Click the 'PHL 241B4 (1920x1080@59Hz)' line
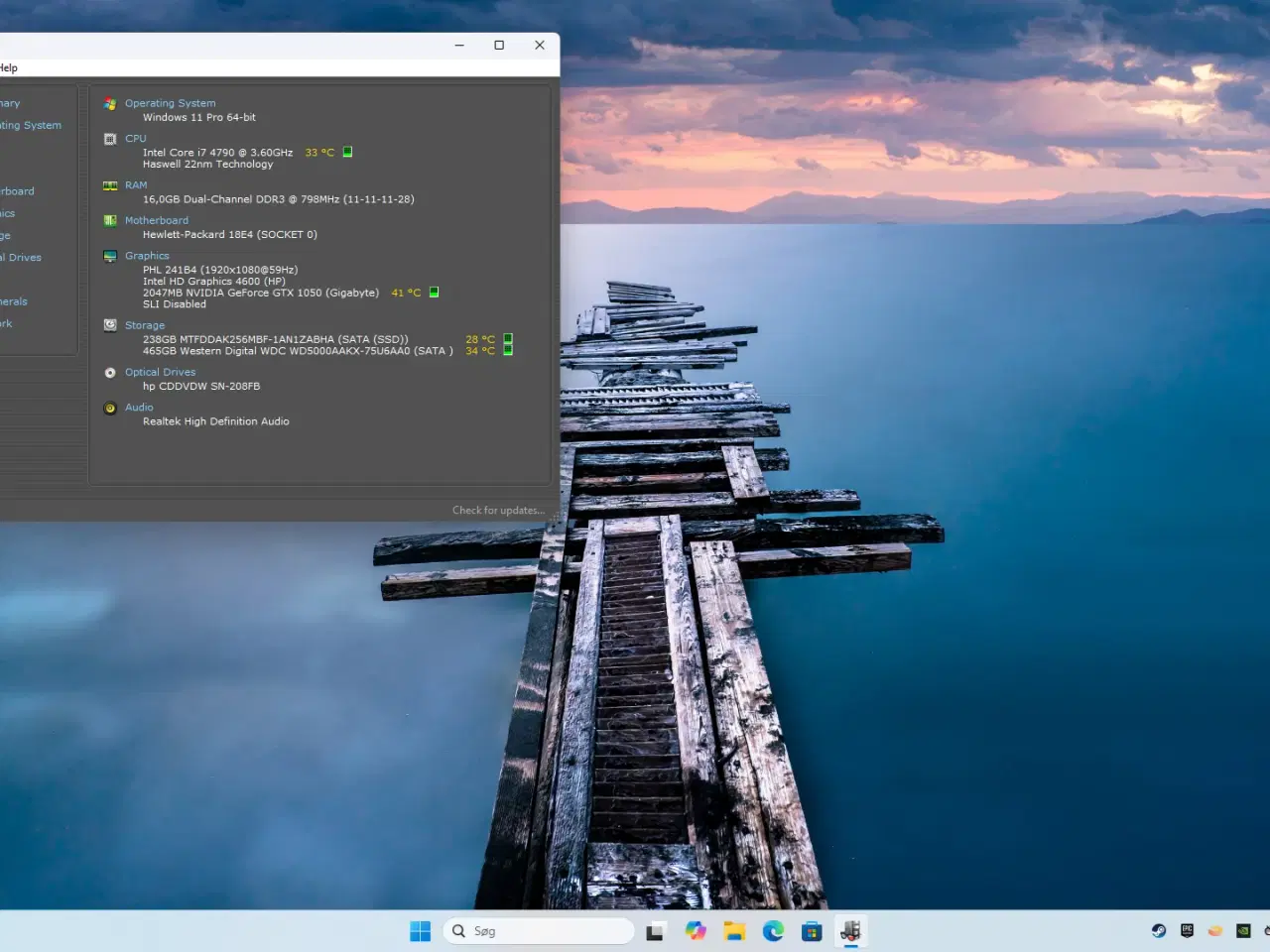Image resolution: width=1270 pixels, height=952 pixels. [x=220, y=270]
